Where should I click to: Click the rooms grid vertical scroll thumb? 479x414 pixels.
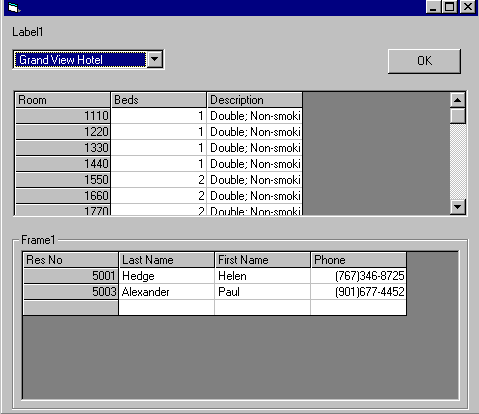pyautogui.click(x=458, y=115)
